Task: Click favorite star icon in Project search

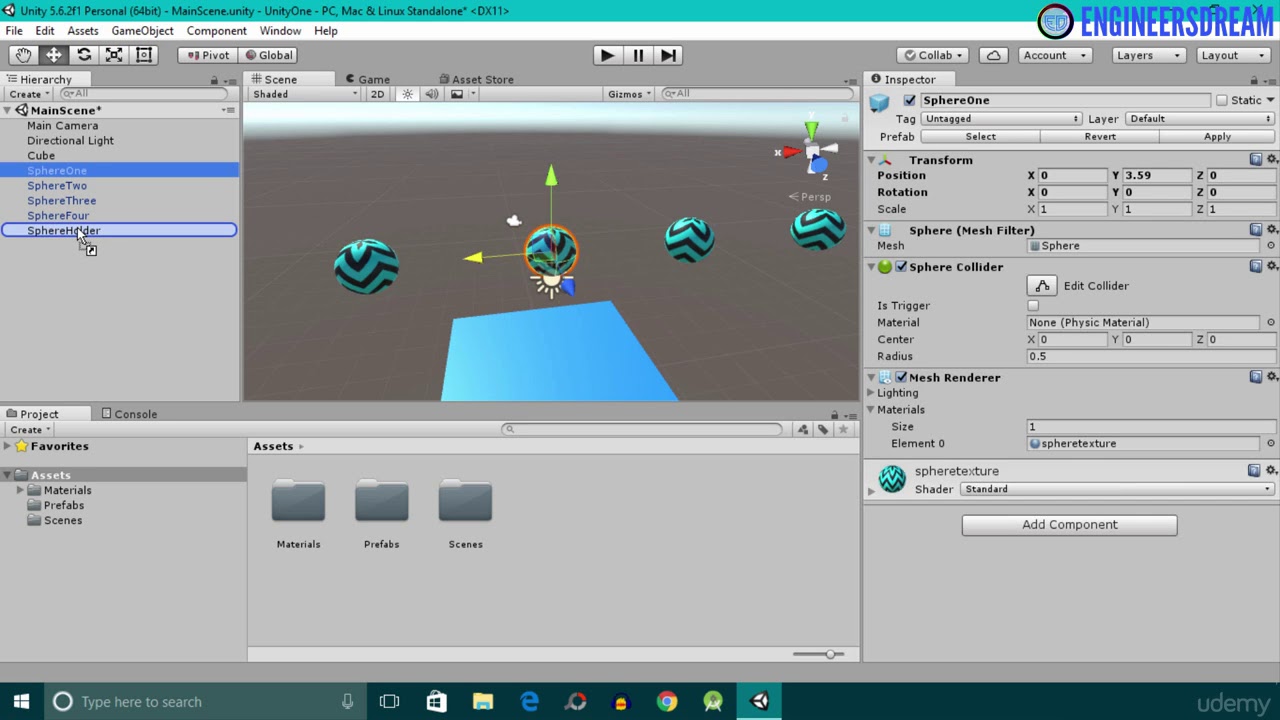Action: pos(843,429)
